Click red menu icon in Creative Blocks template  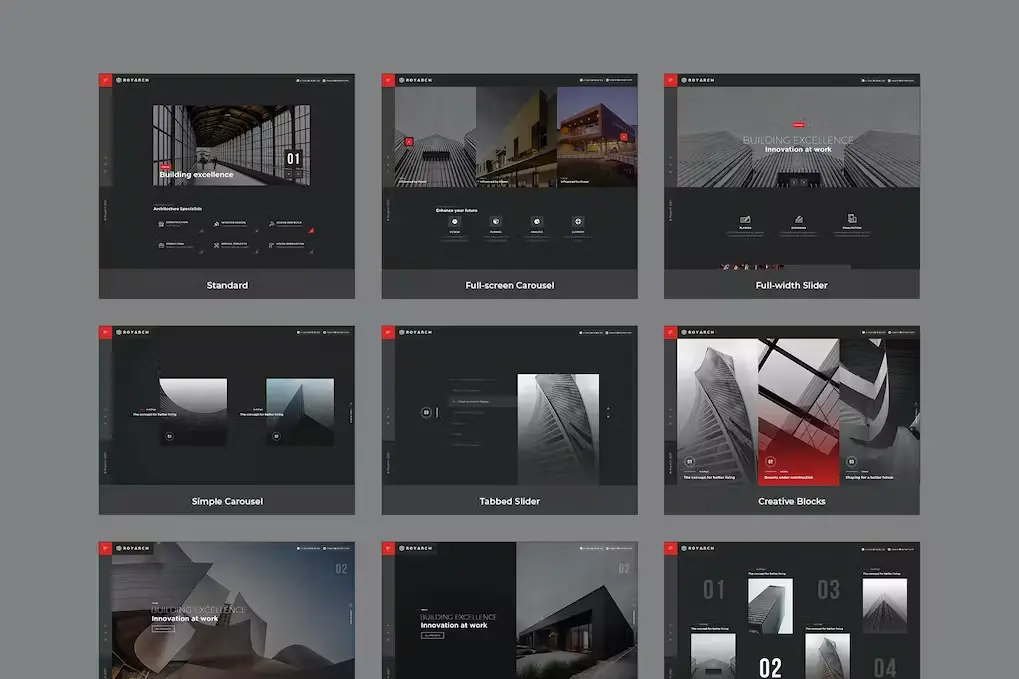[670, 332]
